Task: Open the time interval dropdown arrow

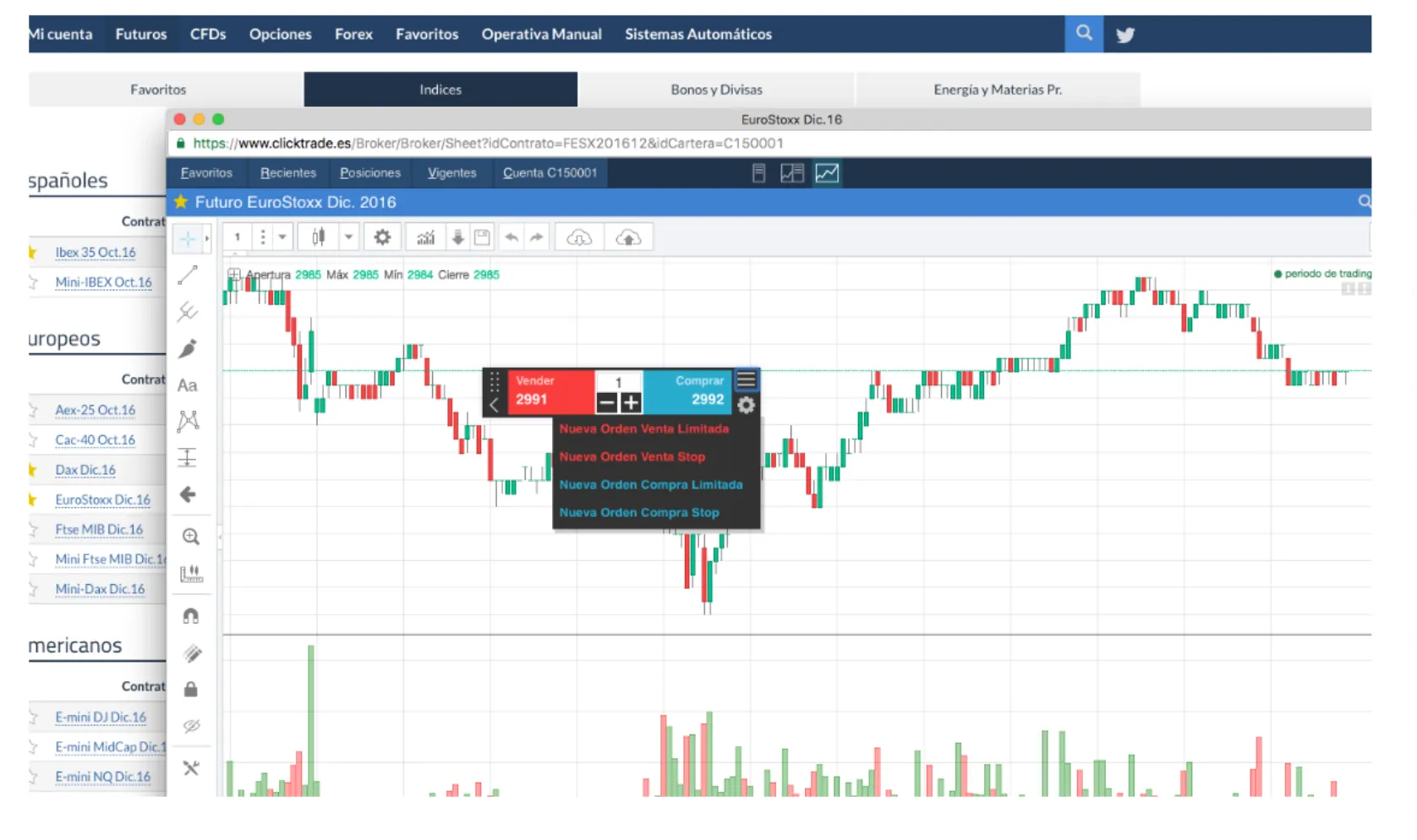Action: coord(282,237)
